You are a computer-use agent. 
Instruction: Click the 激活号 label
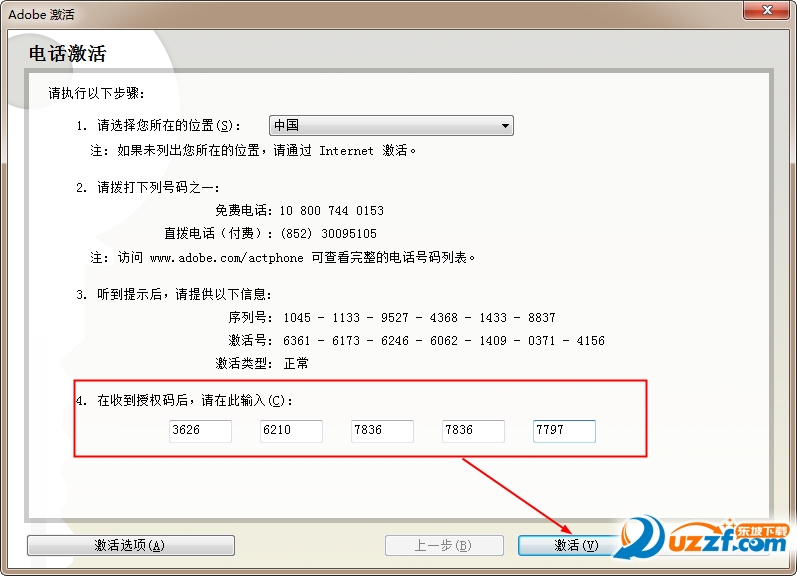pos(250,341)
